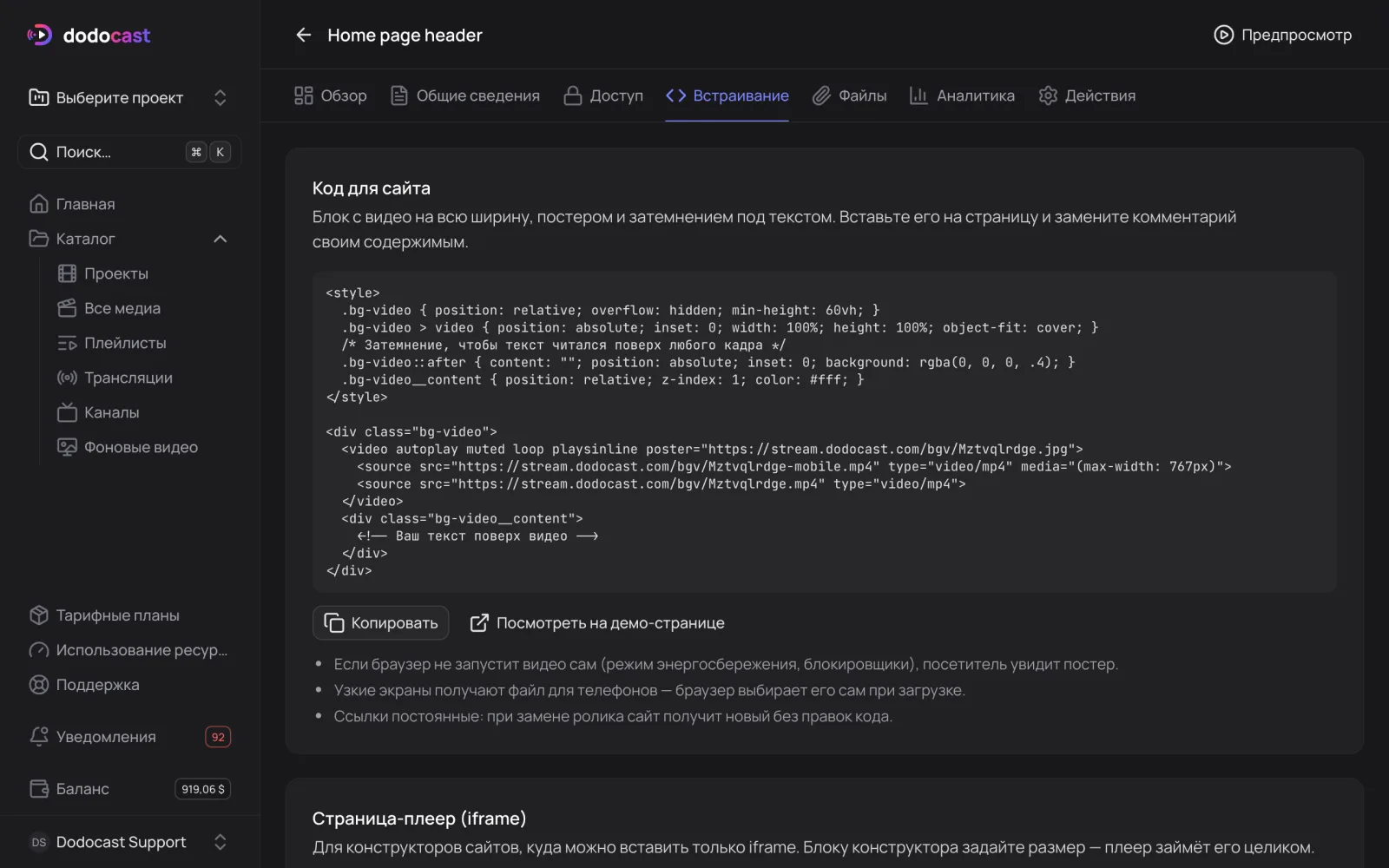Select the Встраивание tab
Image resolution: width=1389 pixels, height=868 pixels.
727,95
